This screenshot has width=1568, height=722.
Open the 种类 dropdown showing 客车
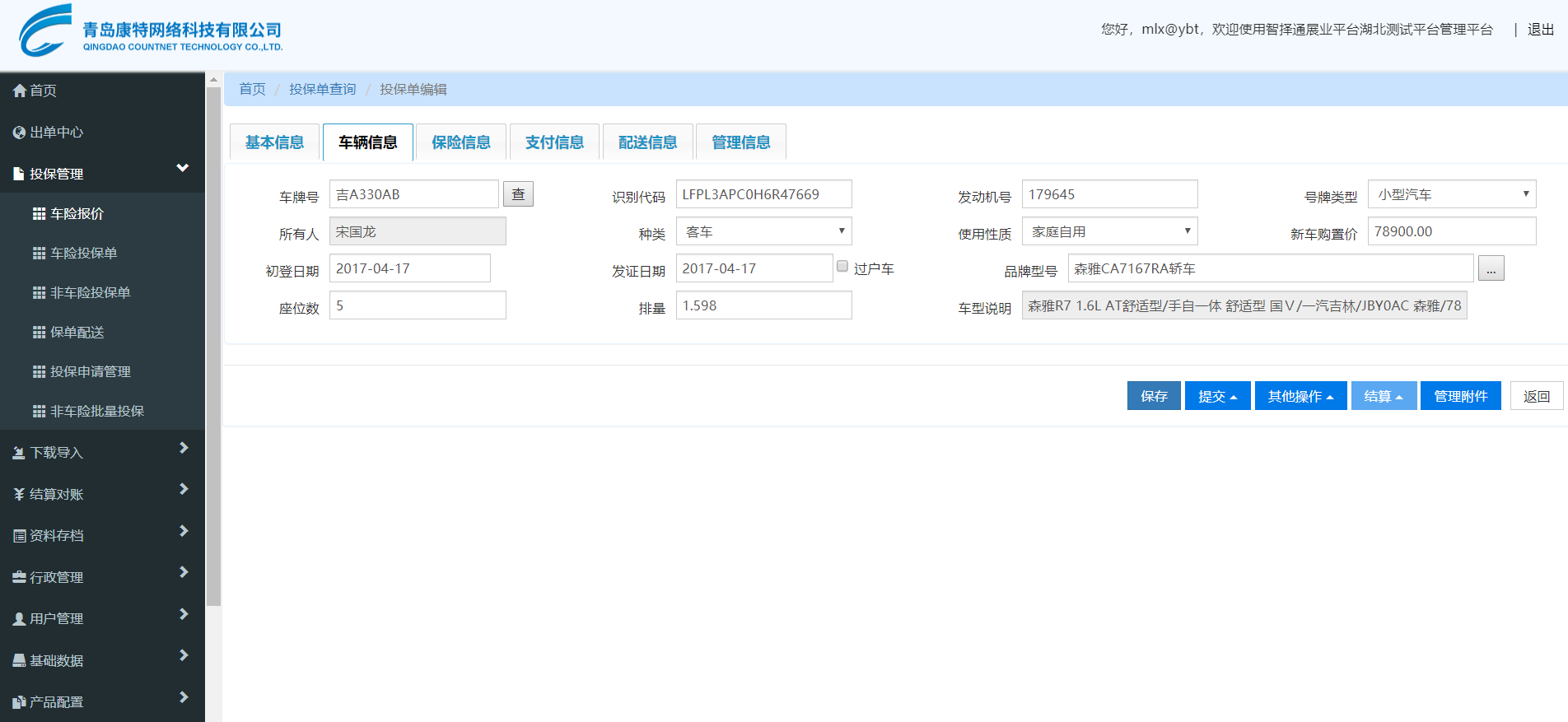tap(763, 231)
